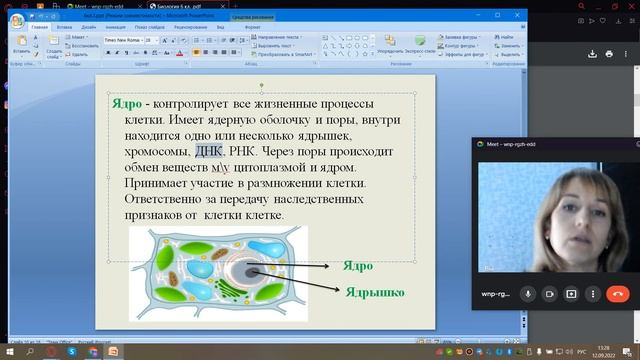The width and height of the screenshot is (640, 360).
Task: Toggle Italic formatting
Action: pos(117,53)
